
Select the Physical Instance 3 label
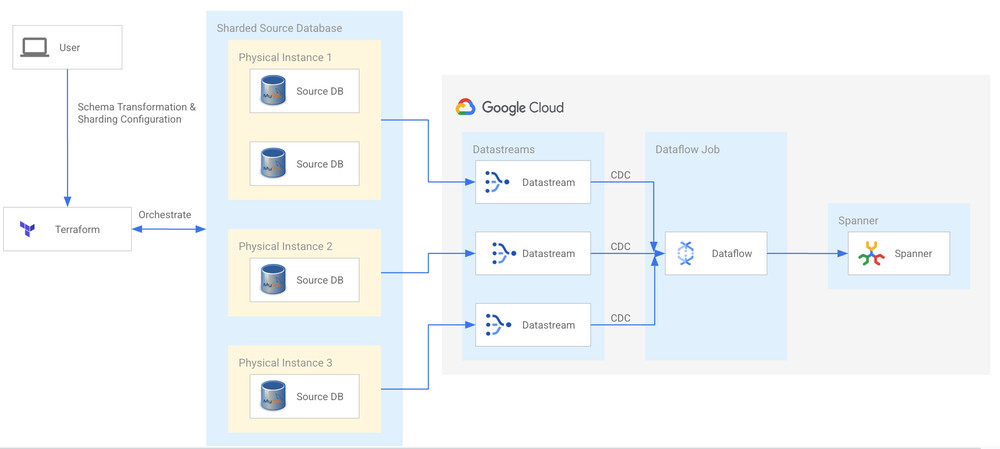(285, 363)
